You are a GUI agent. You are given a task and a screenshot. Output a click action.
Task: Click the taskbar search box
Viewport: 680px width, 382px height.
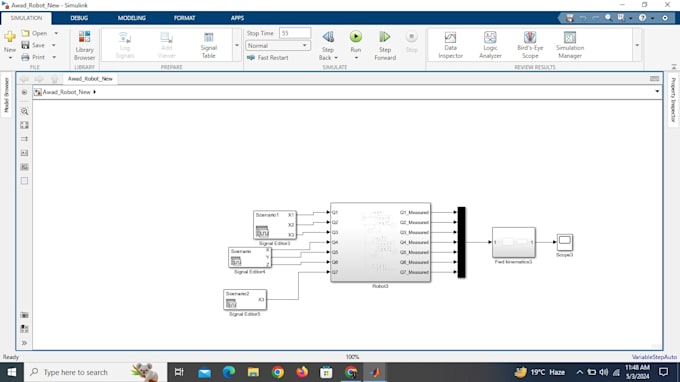[95, 372]
